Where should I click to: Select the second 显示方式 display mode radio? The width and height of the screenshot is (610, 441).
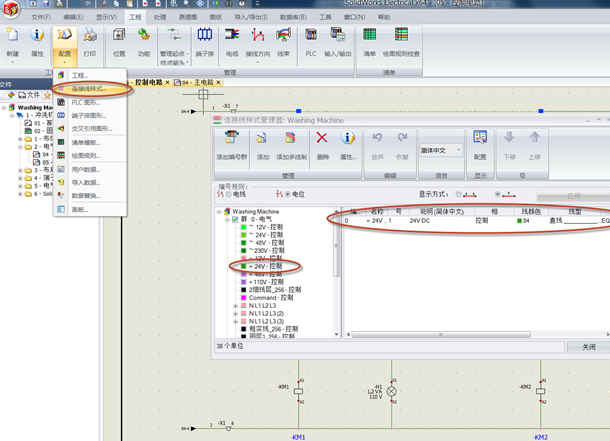(498, 194)
